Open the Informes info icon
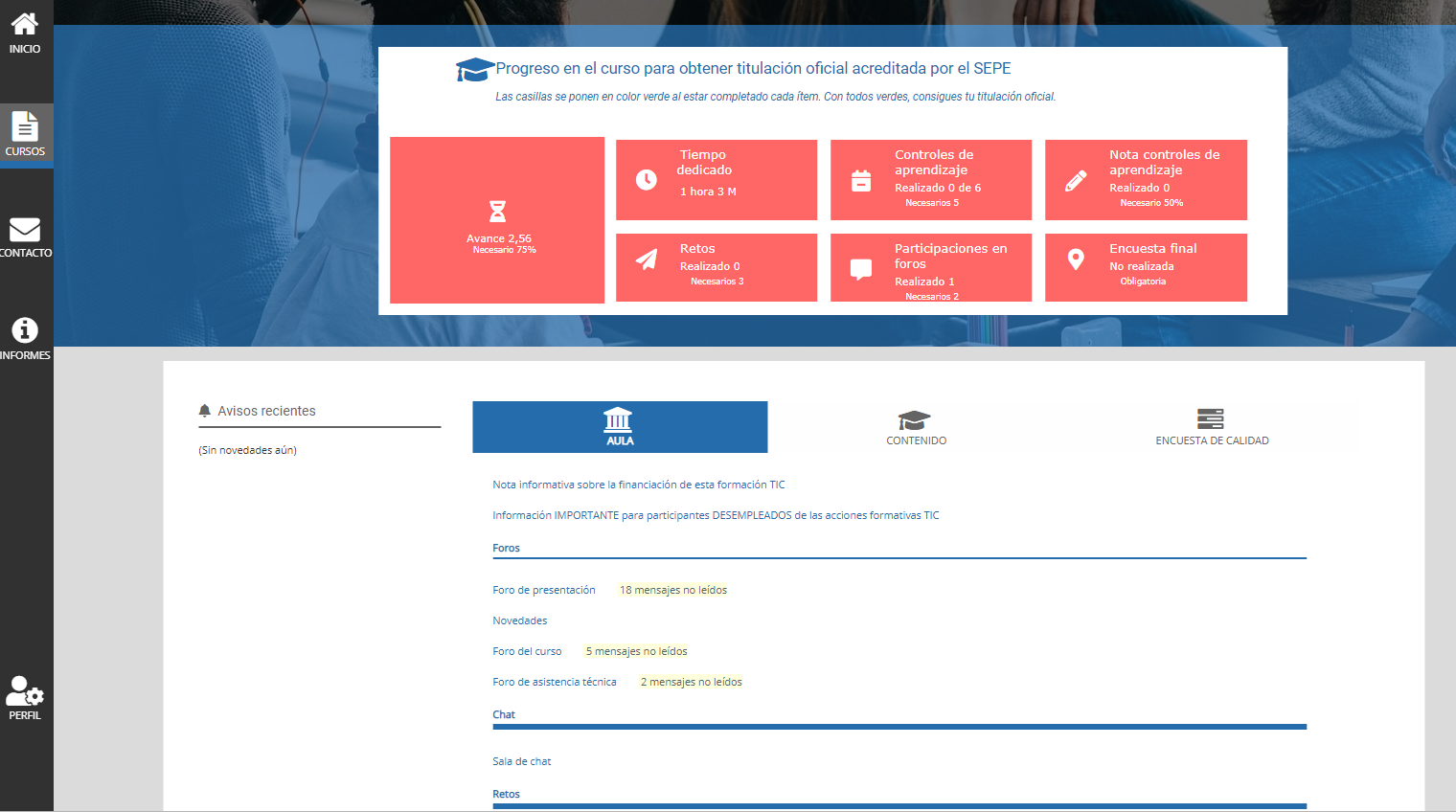 click(x=25, y=331)
